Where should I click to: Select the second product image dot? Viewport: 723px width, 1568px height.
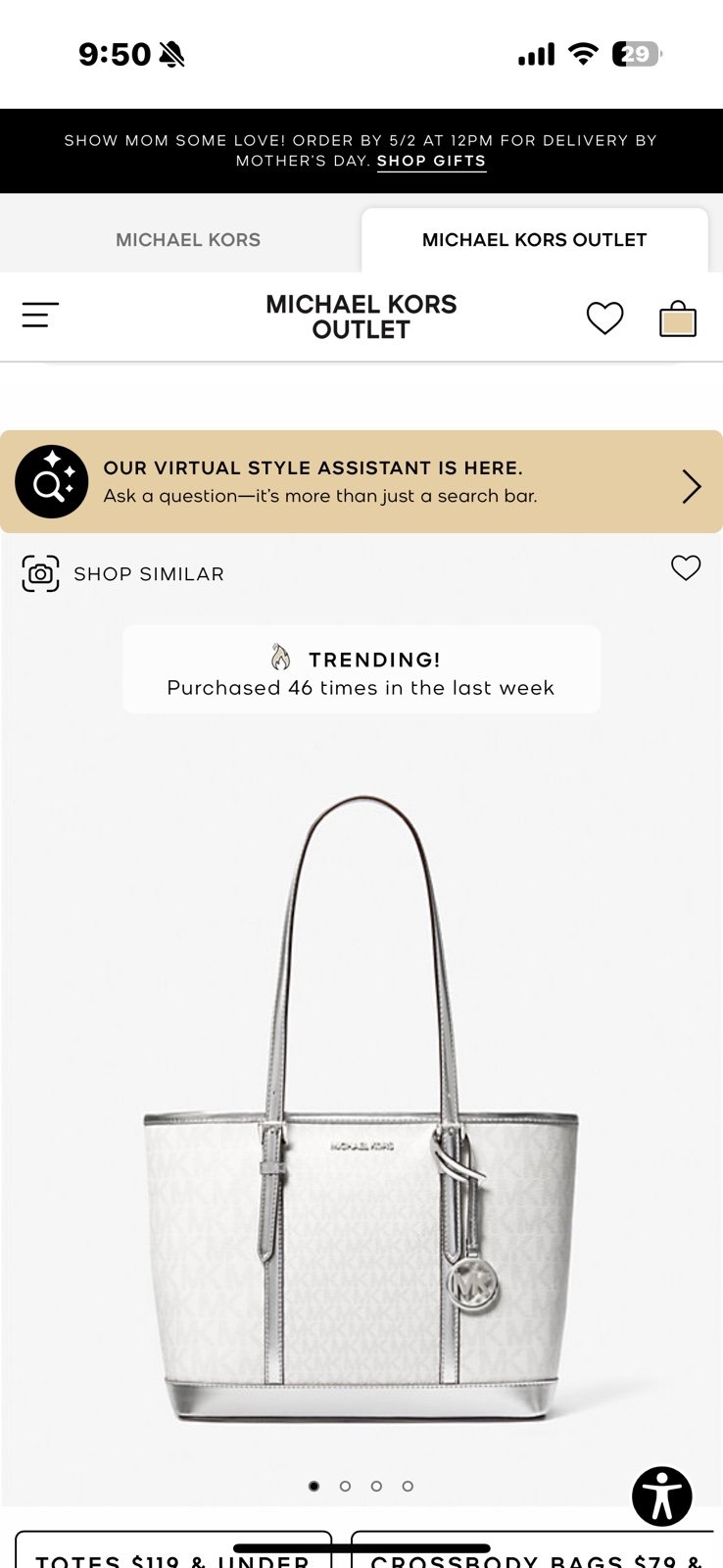(345, 1486)
